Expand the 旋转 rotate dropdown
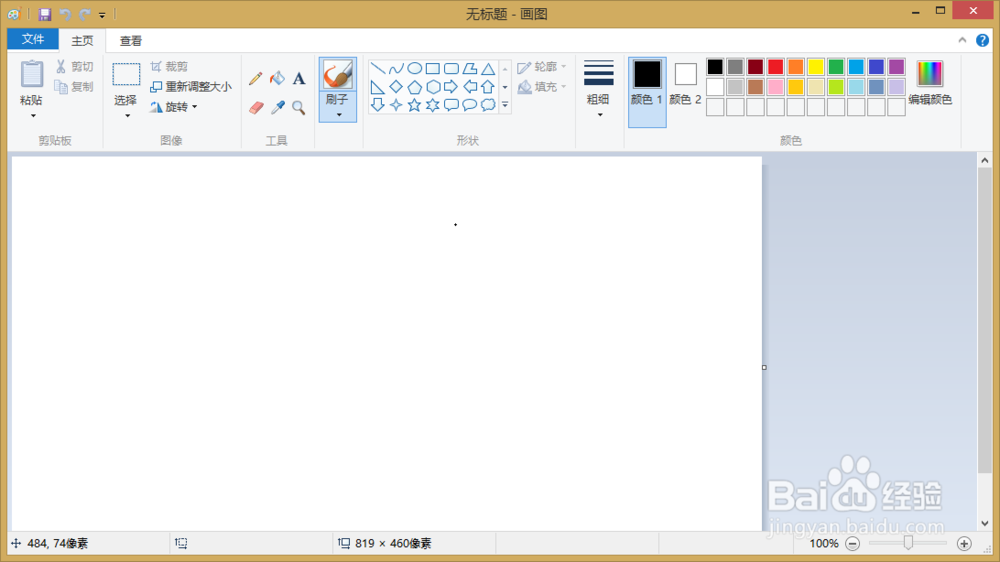 point(195,107)
